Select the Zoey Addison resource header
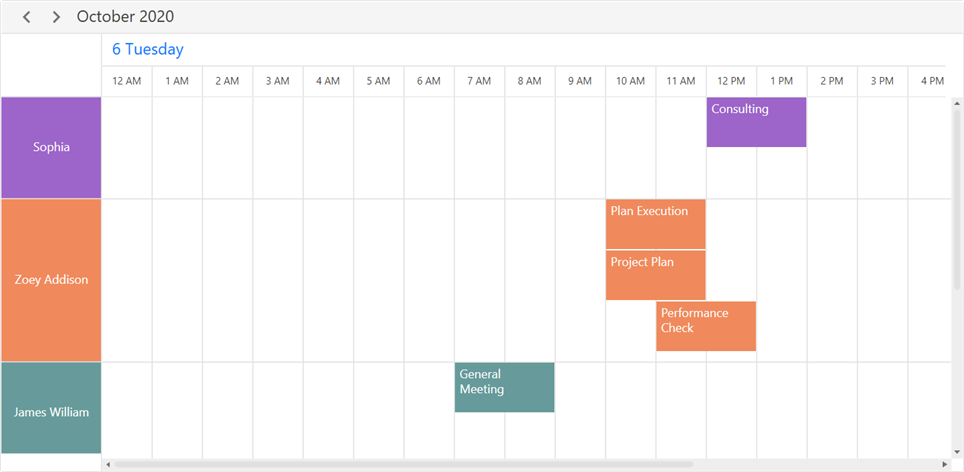Screen dimensions: 964x472 (51, 280)
